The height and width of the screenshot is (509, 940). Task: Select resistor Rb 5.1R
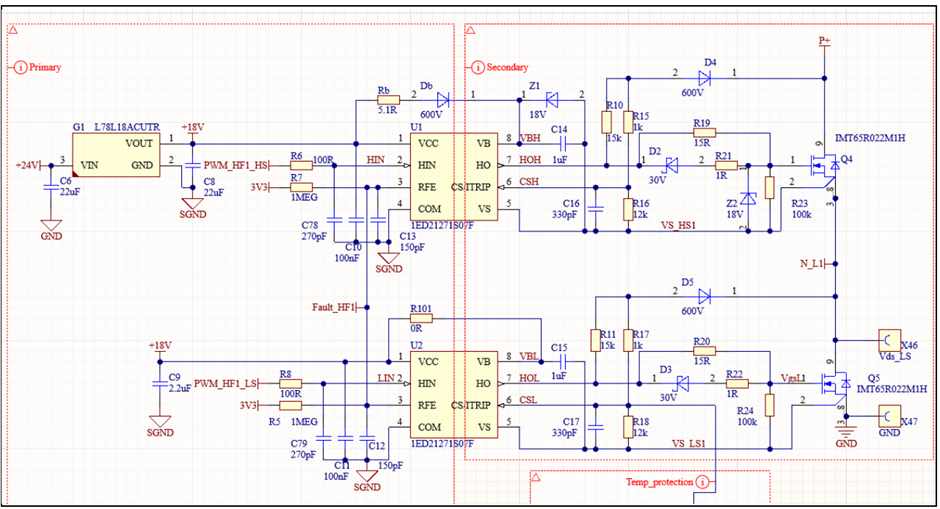388,100
